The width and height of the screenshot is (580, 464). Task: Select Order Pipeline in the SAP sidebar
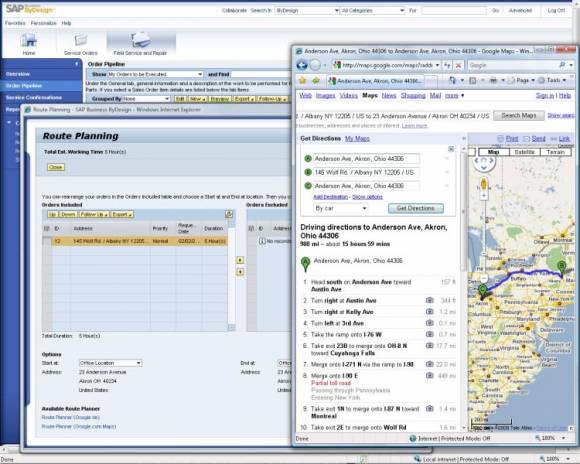[42, 86]
